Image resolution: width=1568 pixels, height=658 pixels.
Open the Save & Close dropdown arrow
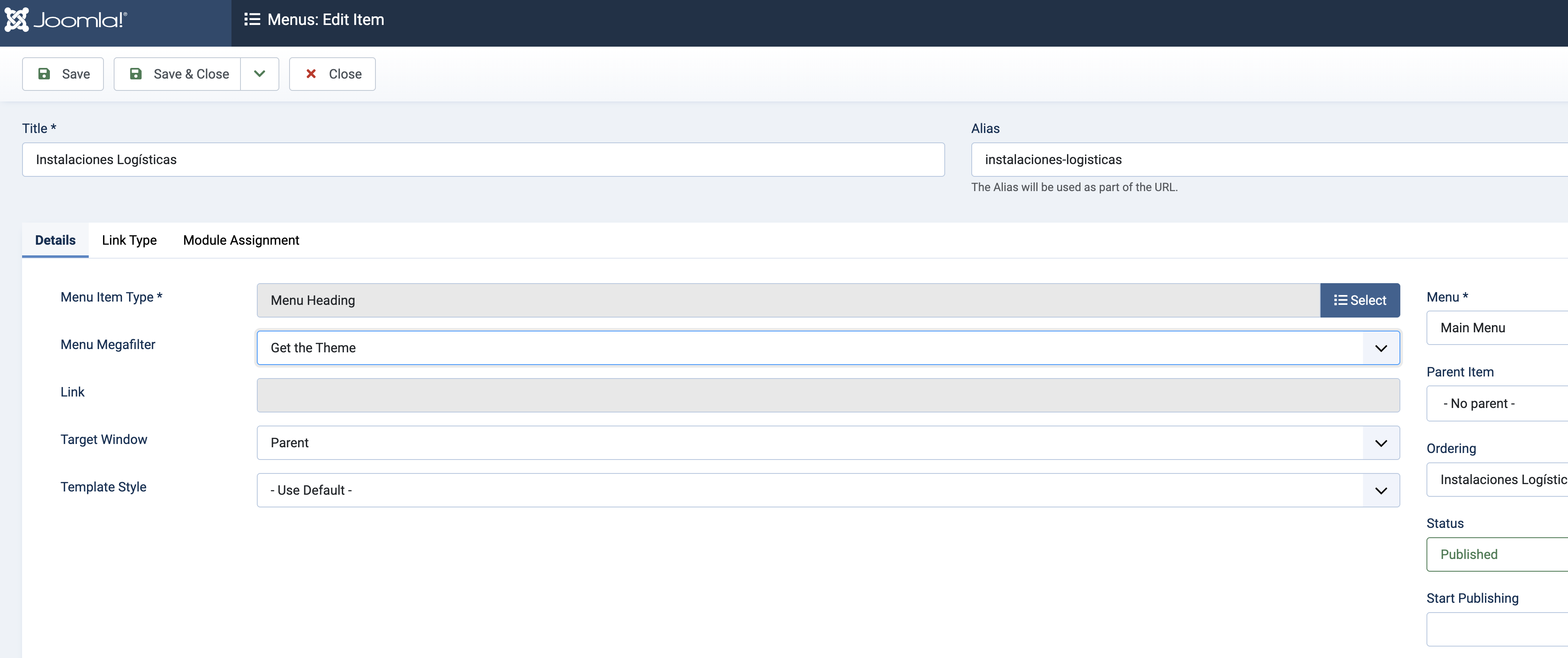pos(259,74)
